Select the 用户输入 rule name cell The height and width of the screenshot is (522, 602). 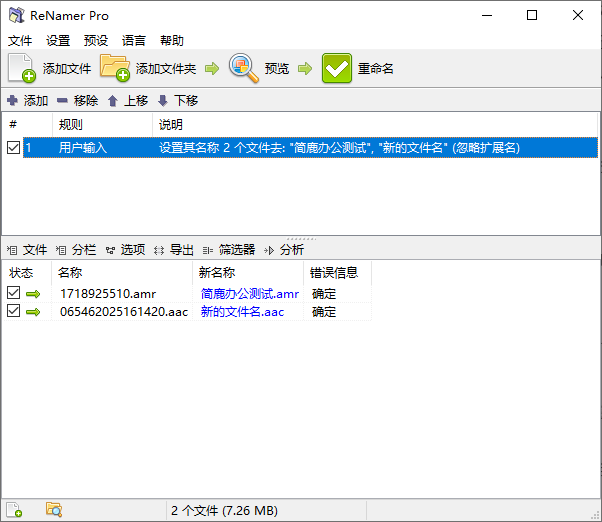[x=83, y=147]
